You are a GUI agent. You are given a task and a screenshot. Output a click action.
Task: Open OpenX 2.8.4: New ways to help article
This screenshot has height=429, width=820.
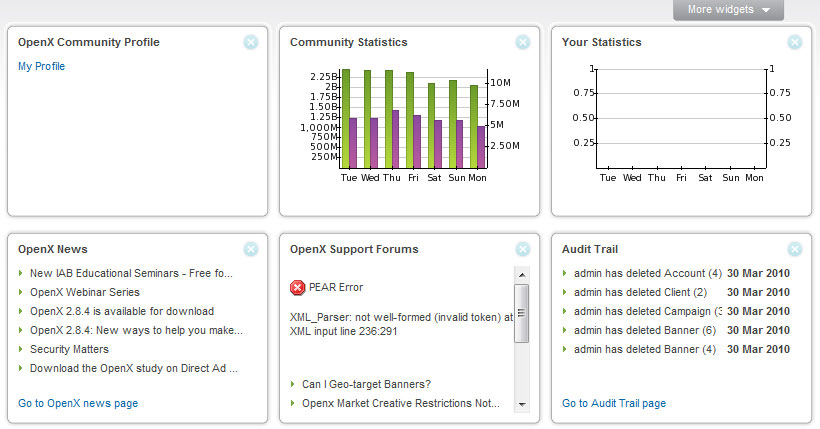[136, 330]
